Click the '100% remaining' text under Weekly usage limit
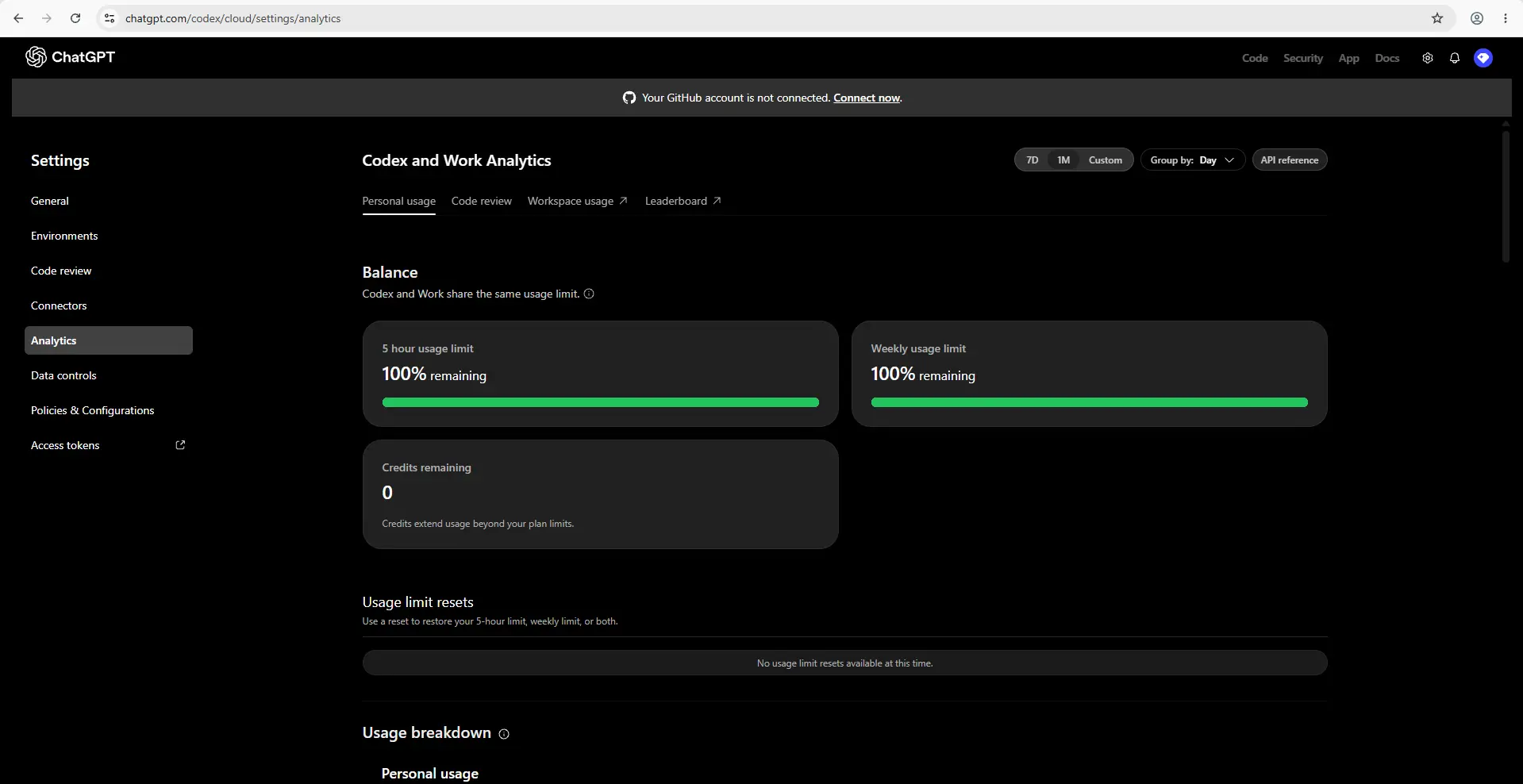This screenshot has width=1523, height=784. (923, 375)
